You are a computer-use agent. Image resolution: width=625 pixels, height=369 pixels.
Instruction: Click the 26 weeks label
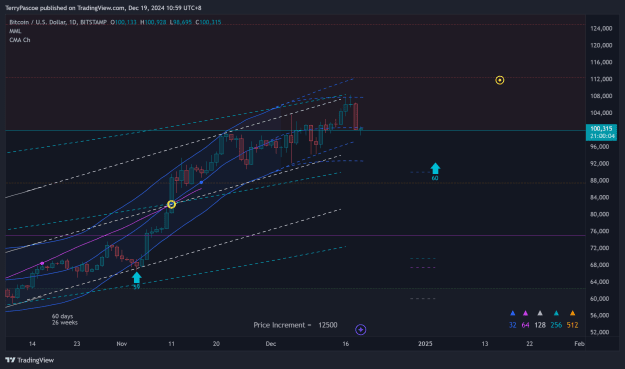click(65, 323)
